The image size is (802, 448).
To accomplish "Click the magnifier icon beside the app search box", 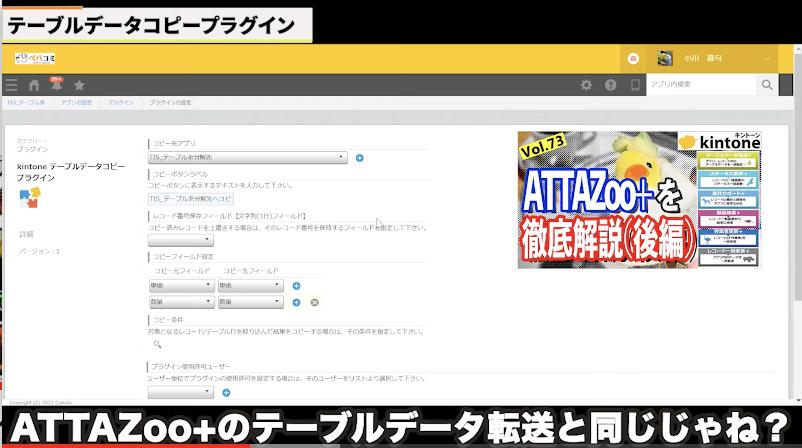I will click(767, 85).
